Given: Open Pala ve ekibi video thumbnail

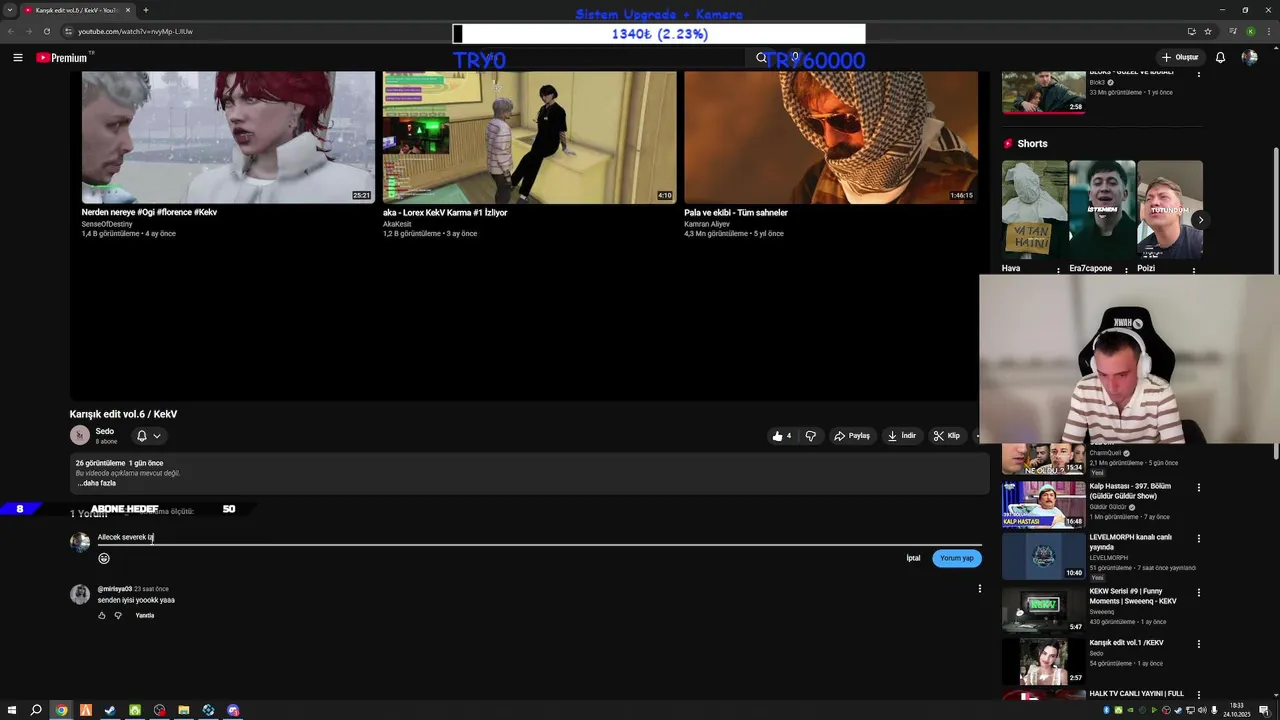Looking at the screenshot, I should [831, 137].
